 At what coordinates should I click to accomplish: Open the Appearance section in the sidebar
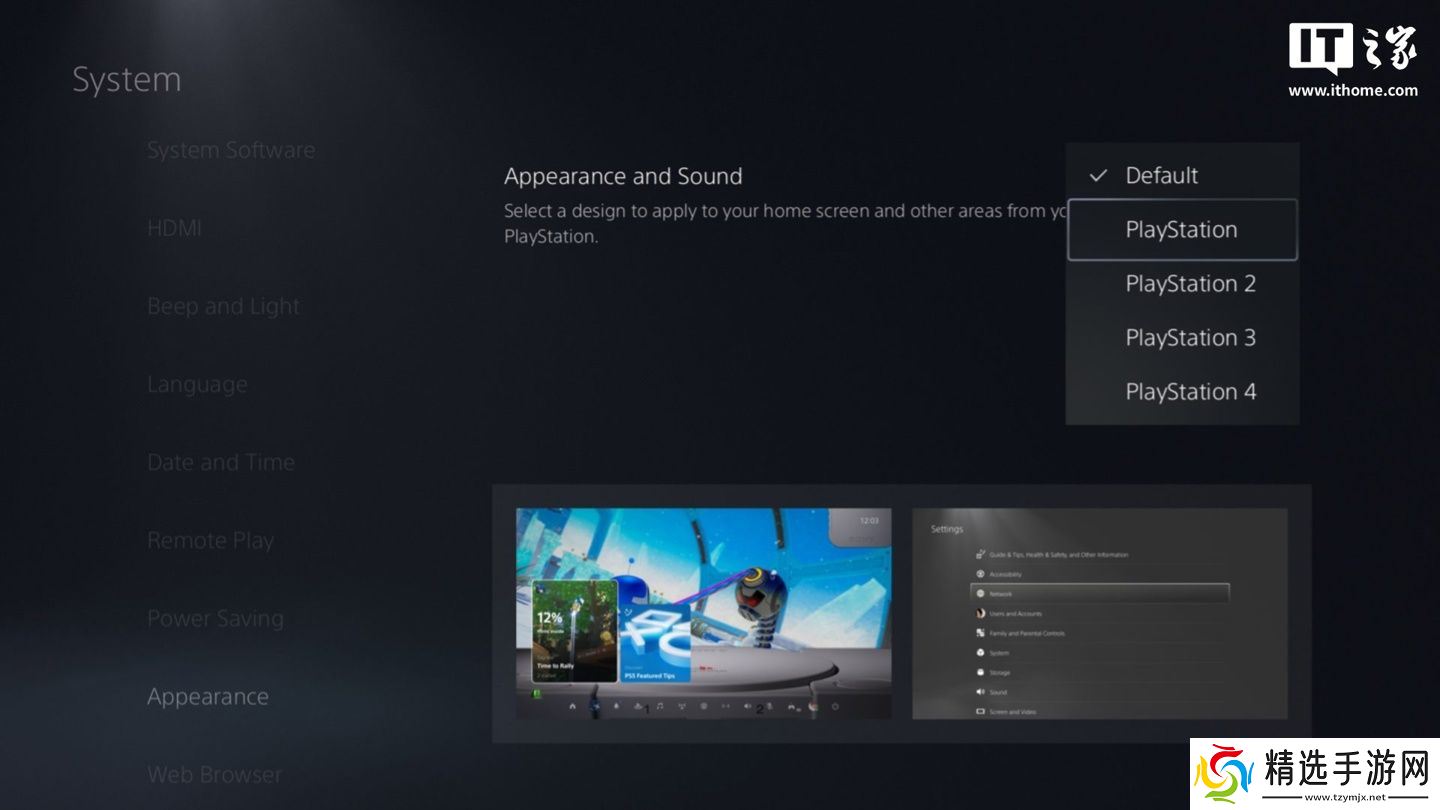click(x=208, y=697)
